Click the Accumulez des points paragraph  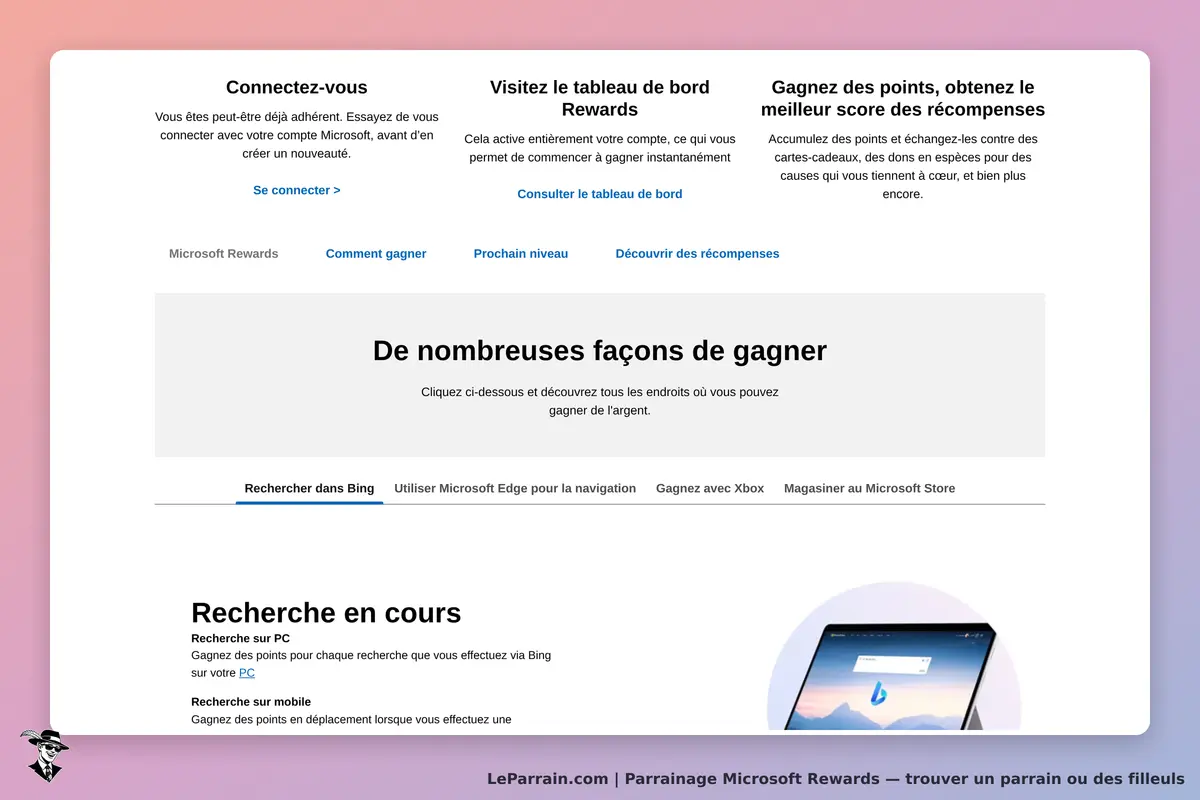pyautogui.click(x=903, y=166)
